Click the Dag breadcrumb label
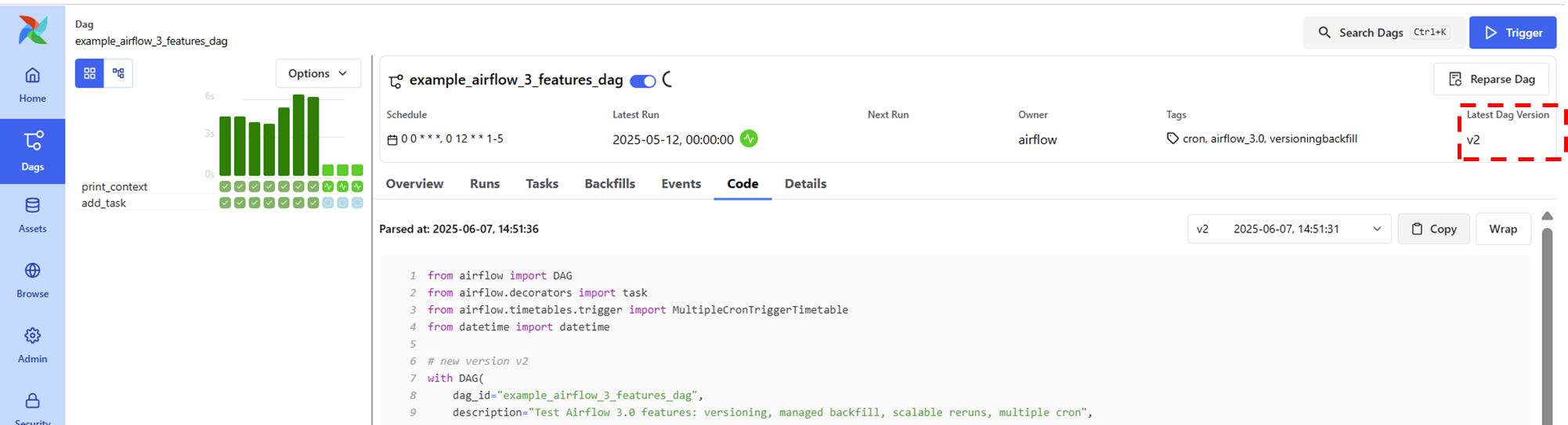The width and height of the screenshot is (1568, 425). point(84,24)
